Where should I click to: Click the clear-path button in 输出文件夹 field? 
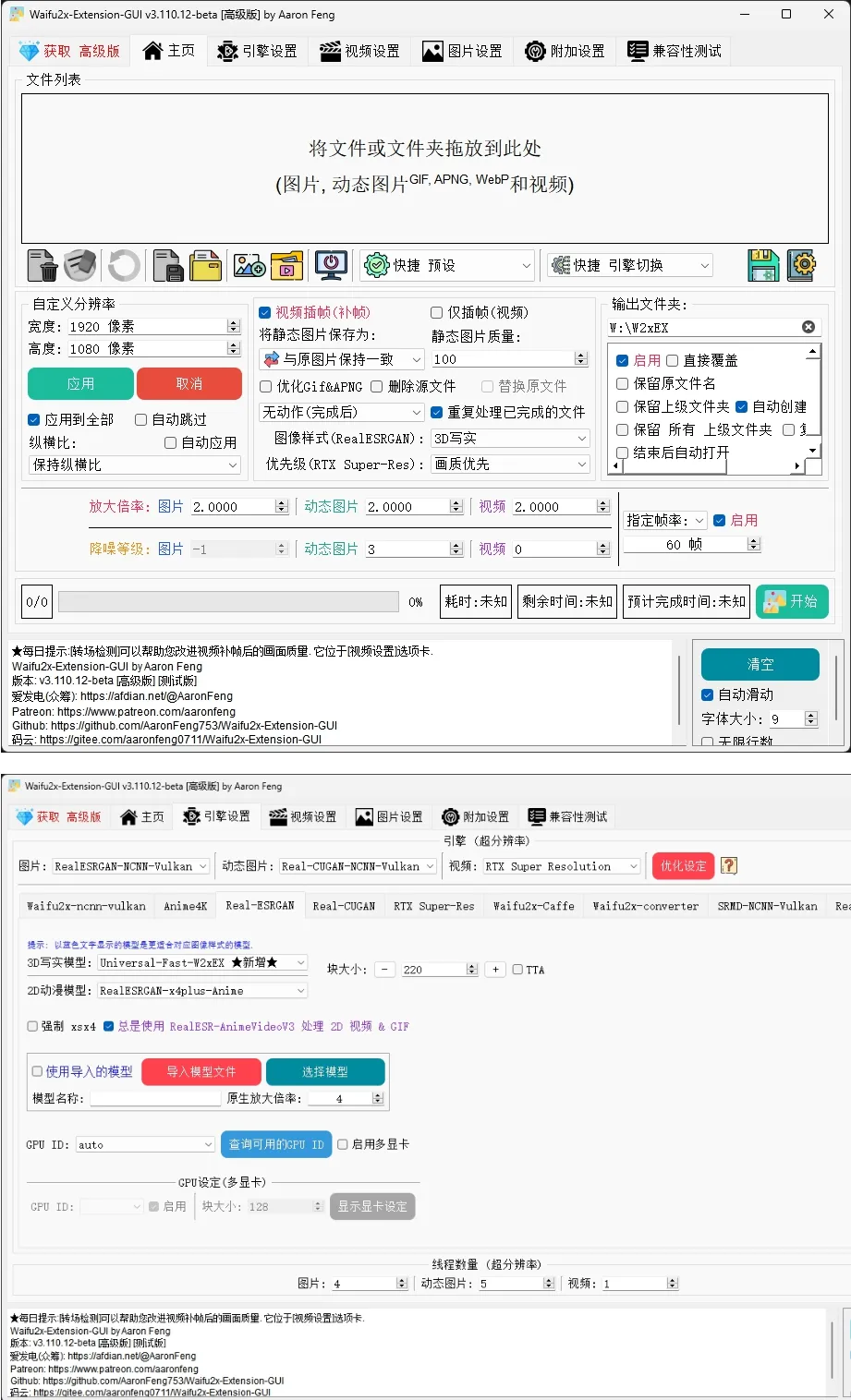click(x=808, y=326)
